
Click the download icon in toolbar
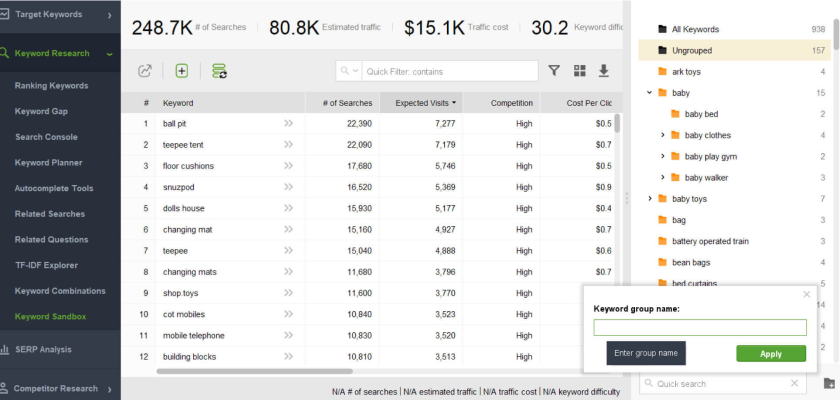coord(604,71)
